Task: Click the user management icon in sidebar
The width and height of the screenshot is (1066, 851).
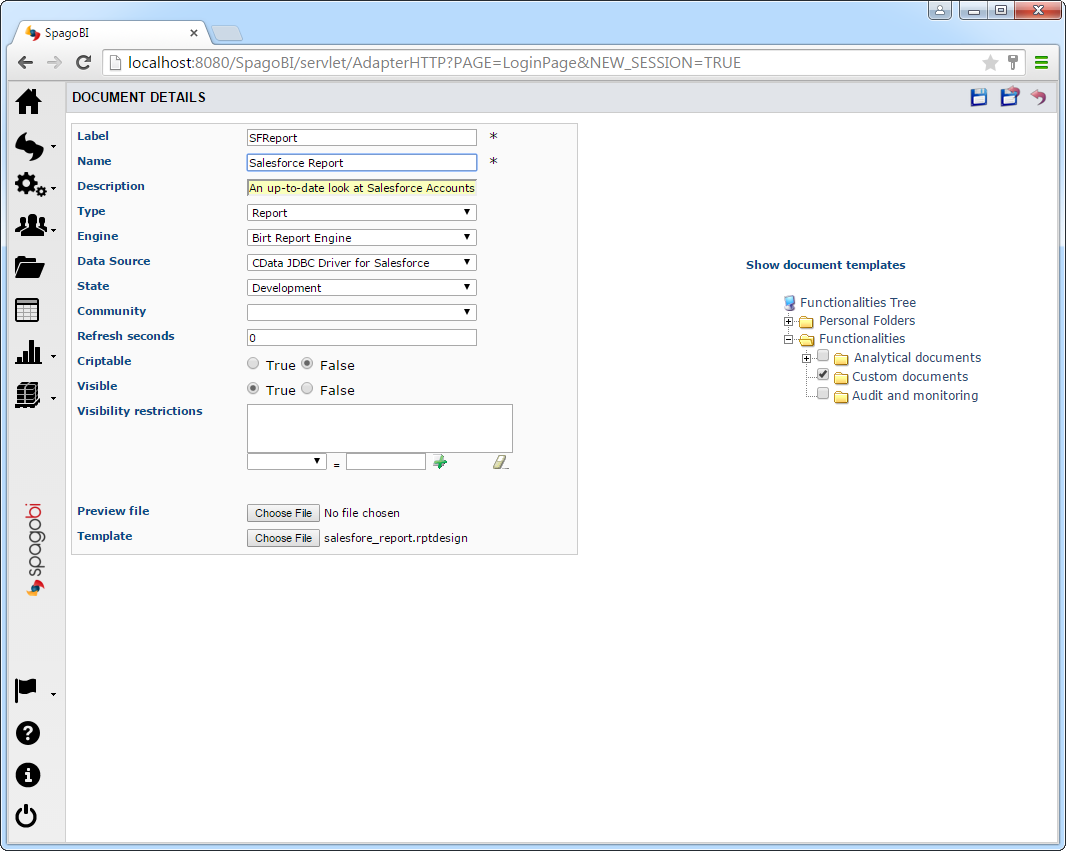Action: 30,226
